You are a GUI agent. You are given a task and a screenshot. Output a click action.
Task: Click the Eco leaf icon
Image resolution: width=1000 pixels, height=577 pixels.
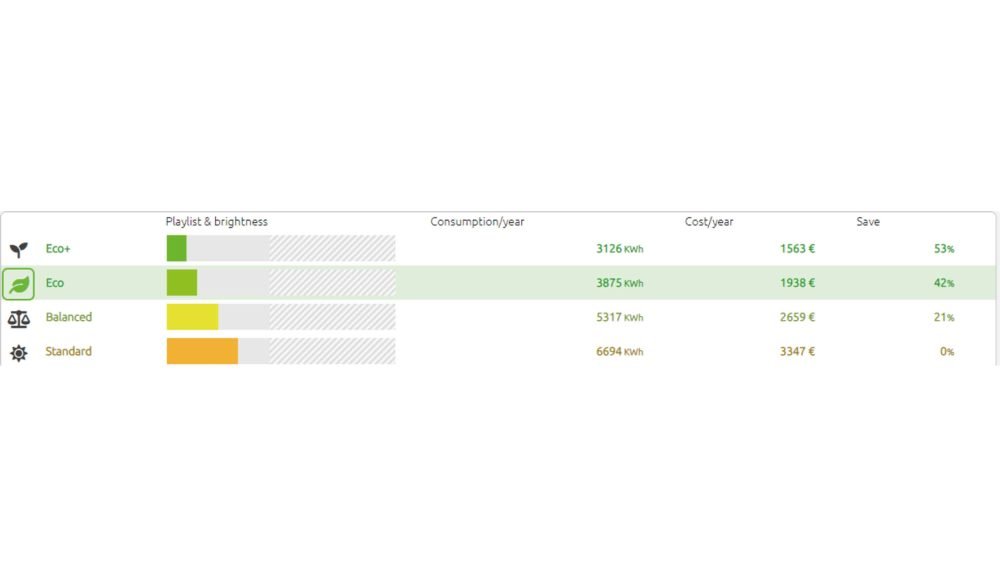pos(18,284)
